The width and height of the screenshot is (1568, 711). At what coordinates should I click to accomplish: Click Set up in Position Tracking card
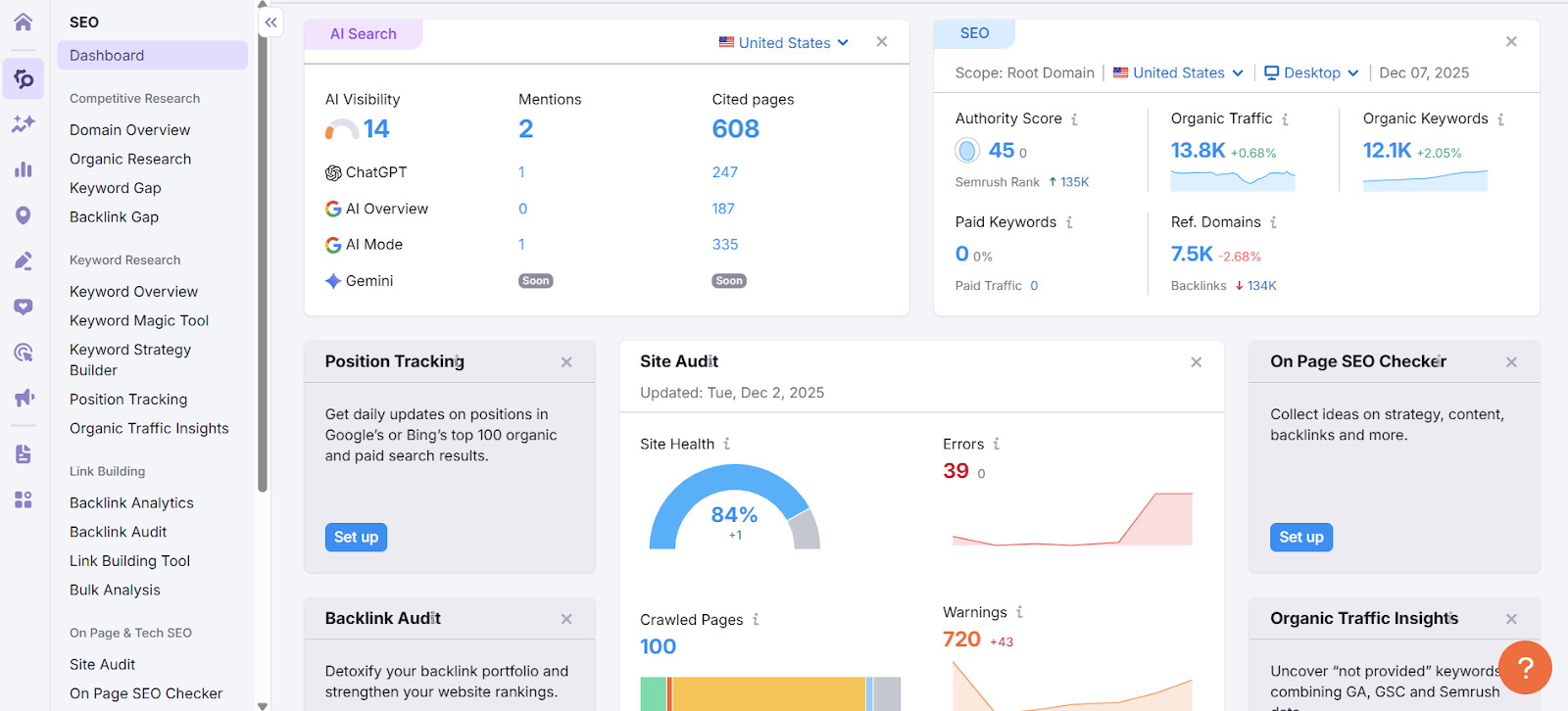(356, 537)
